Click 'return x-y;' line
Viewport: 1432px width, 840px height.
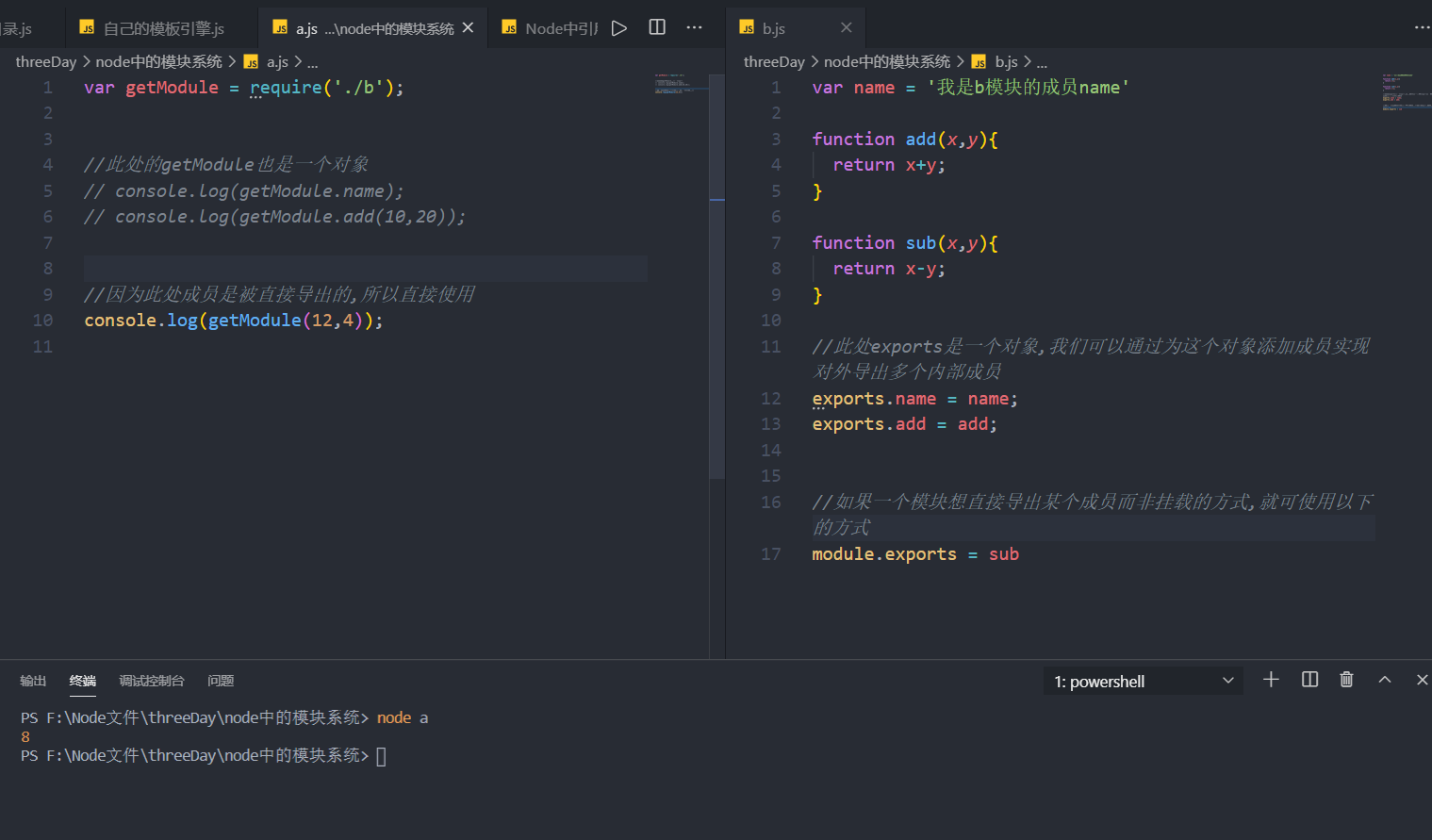point(889,269)
